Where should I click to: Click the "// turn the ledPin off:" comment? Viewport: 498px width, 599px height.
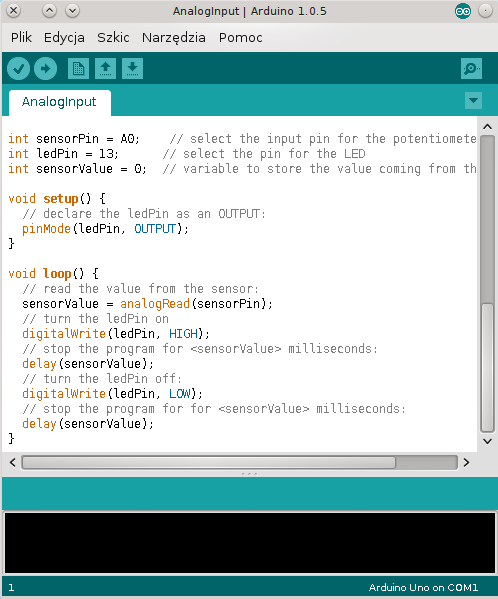coord(102,379)
